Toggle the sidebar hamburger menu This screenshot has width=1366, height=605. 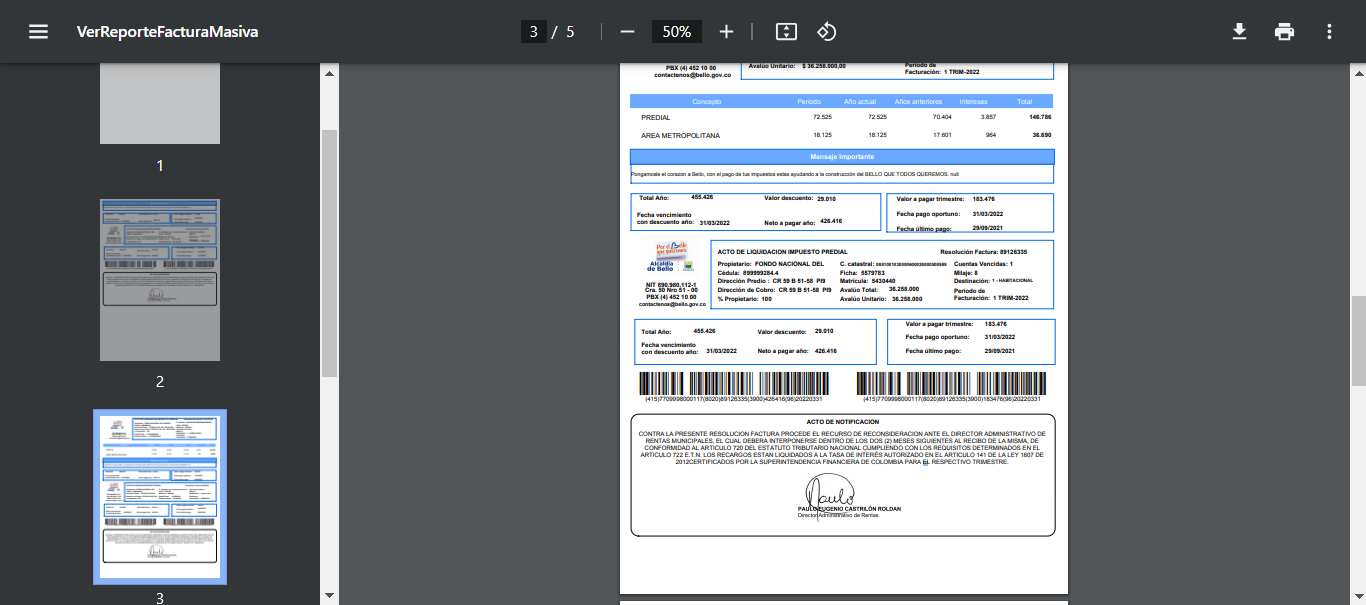(38, 31)
